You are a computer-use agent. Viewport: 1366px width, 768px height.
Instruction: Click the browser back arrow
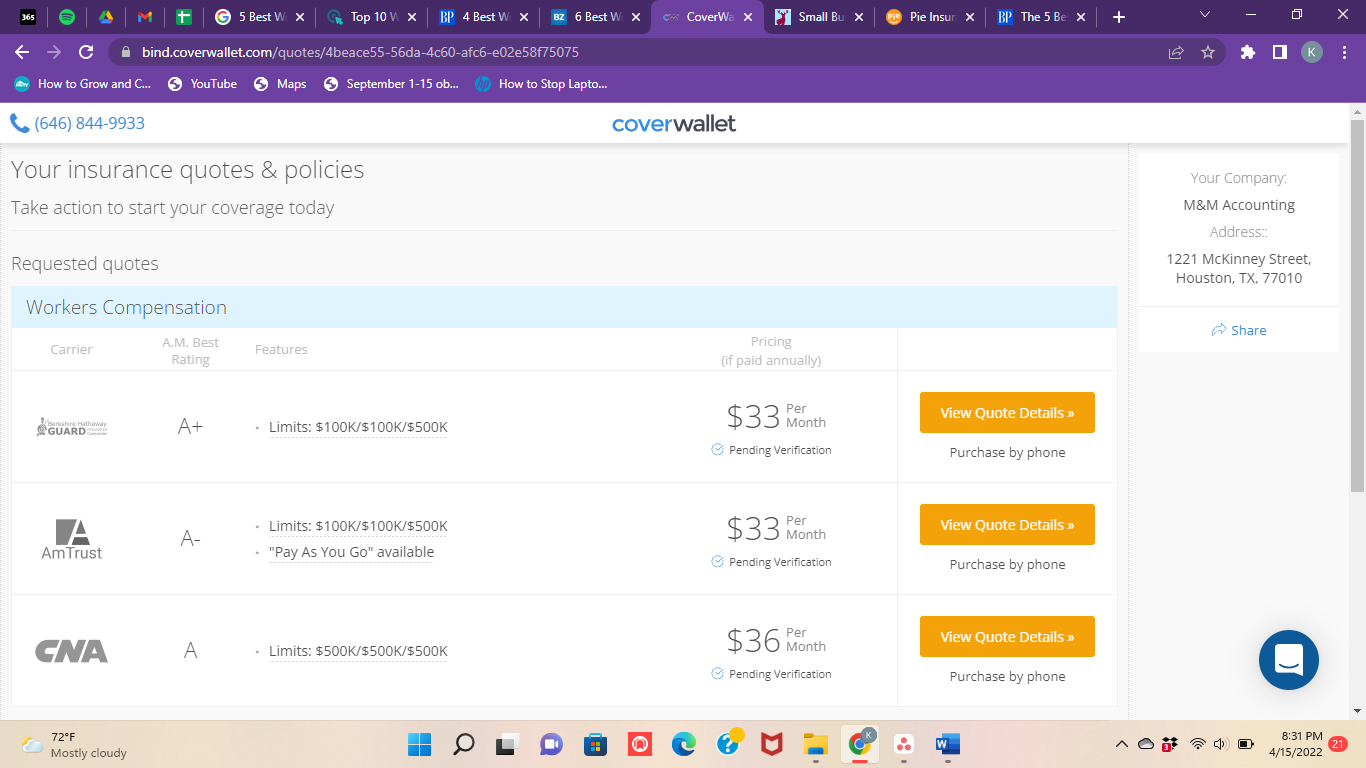22,52
